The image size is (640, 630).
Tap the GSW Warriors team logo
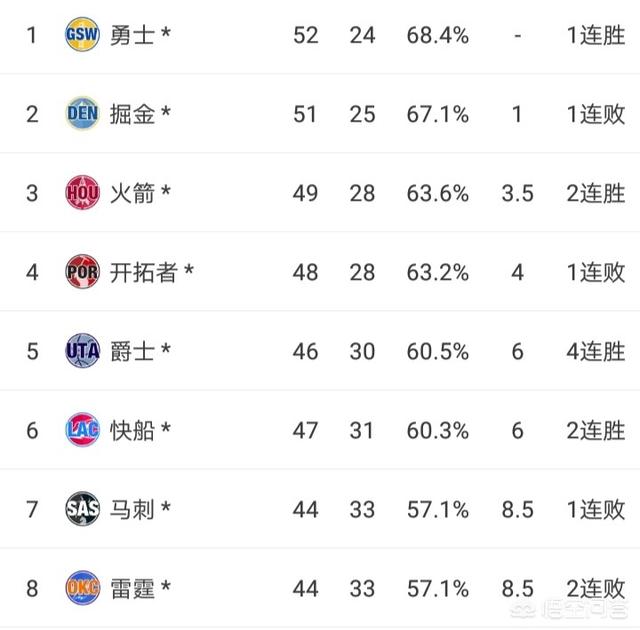pos(82,34)
